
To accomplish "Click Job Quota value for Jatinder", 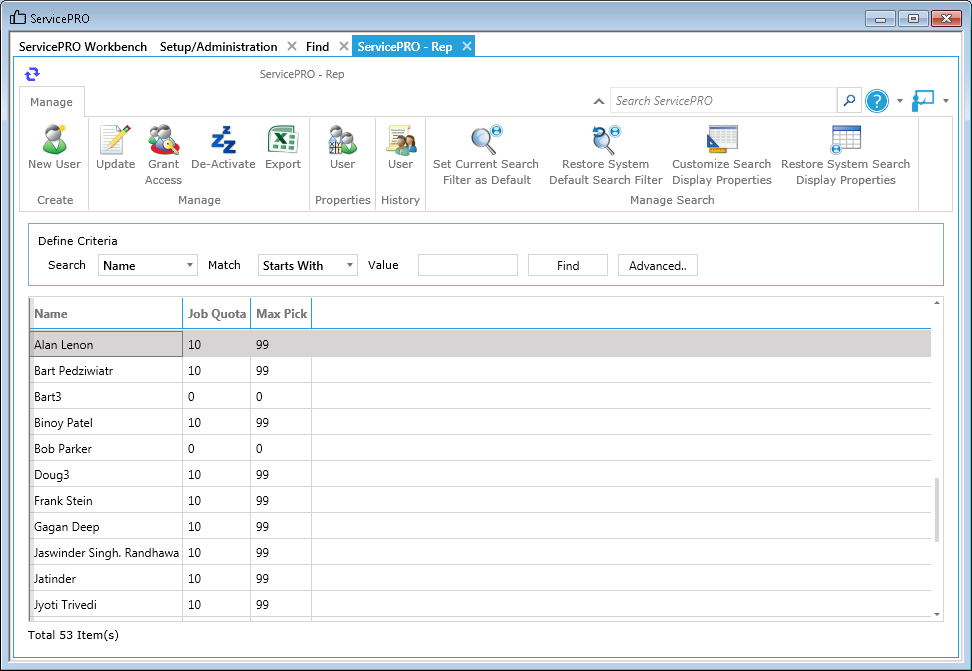I will (x=194, y=579).
